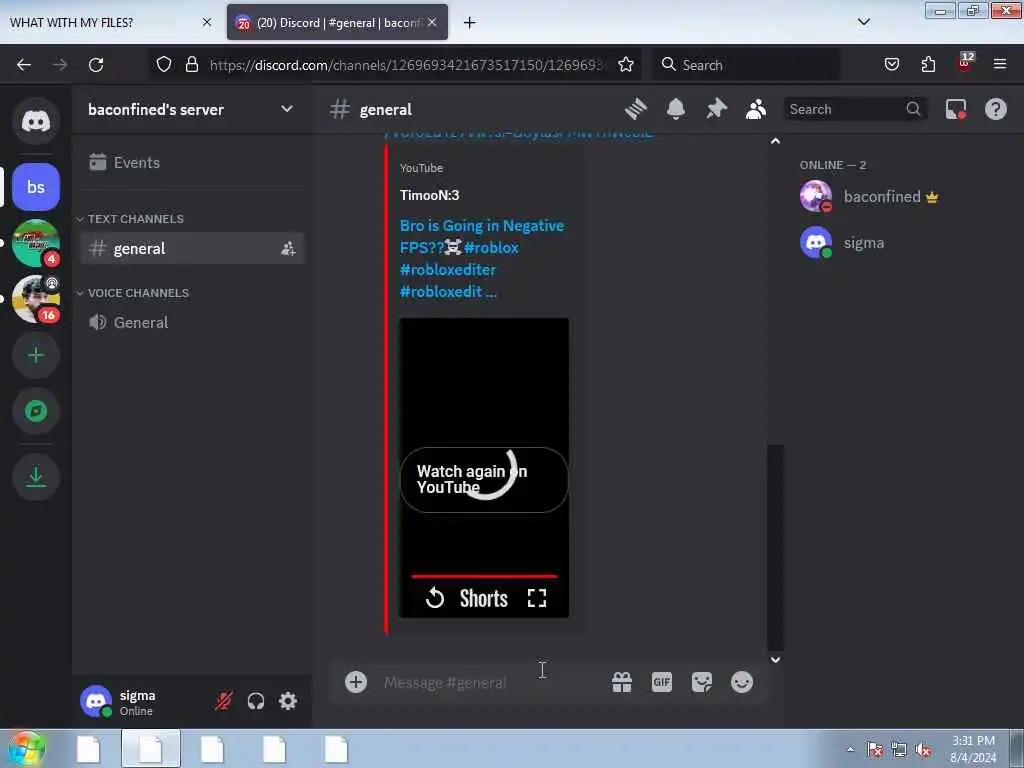The image size is (1024, 768).
Task: Click Watch again on YouTube button
Action: point(484,480)
